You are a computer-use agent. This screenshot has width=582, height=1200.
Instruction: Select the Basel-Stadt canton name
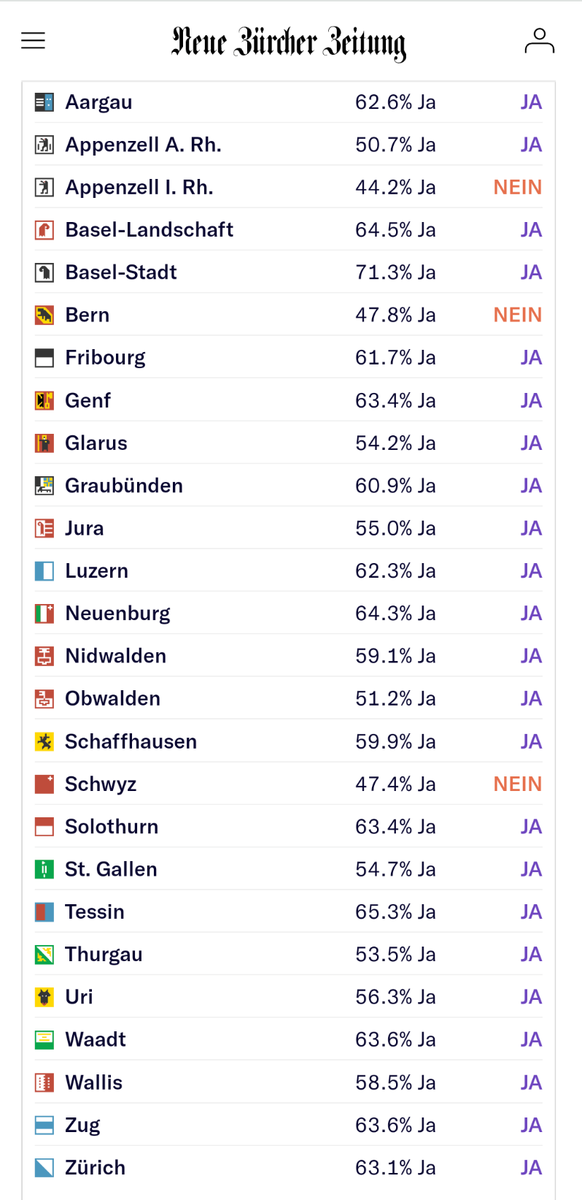[x=121, y=272]
